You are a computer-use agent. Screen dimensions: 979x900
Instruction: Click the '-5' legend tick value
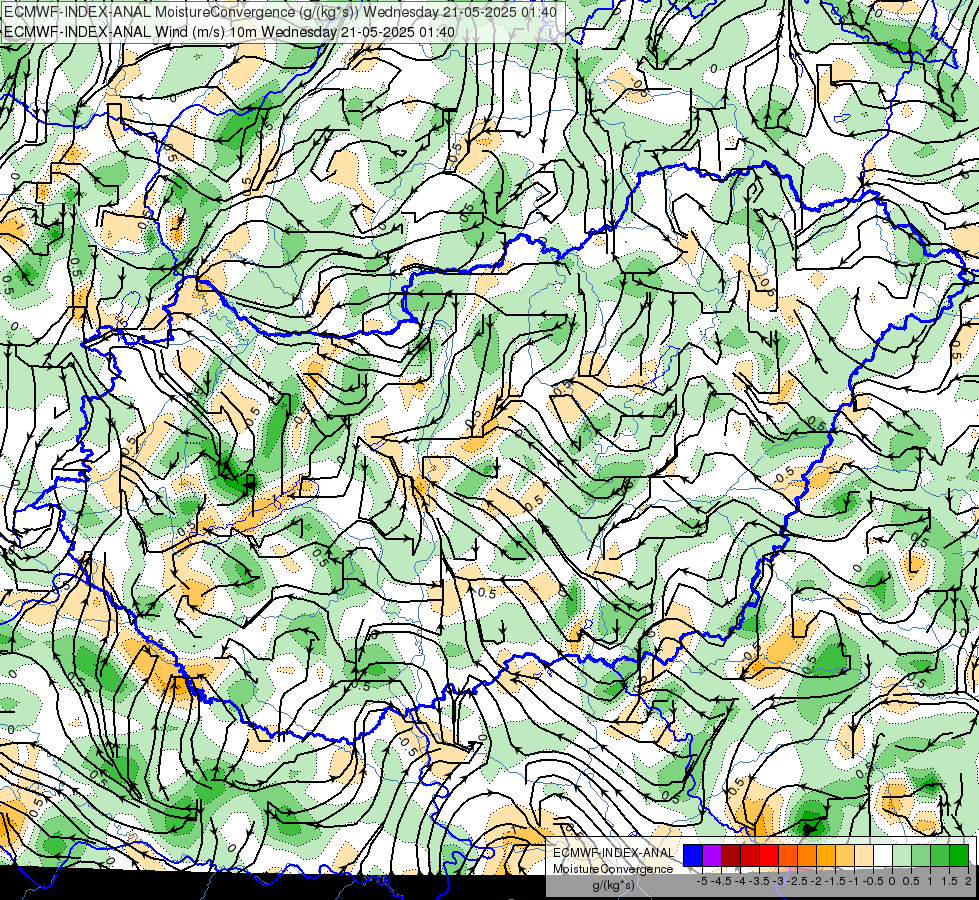(702, 881)
